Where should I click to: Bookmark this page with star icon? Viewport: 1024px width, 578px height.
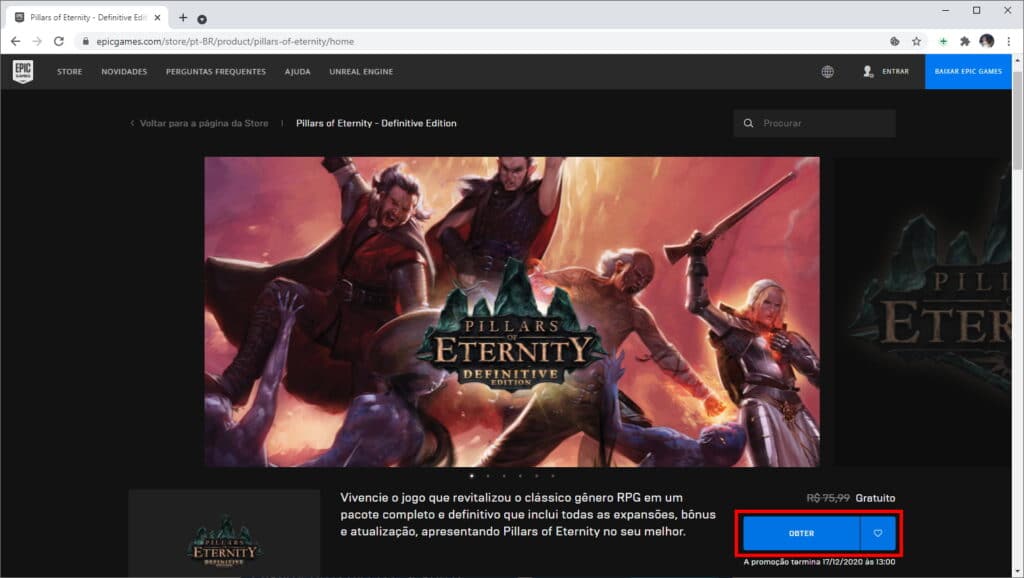coord(916,41)
